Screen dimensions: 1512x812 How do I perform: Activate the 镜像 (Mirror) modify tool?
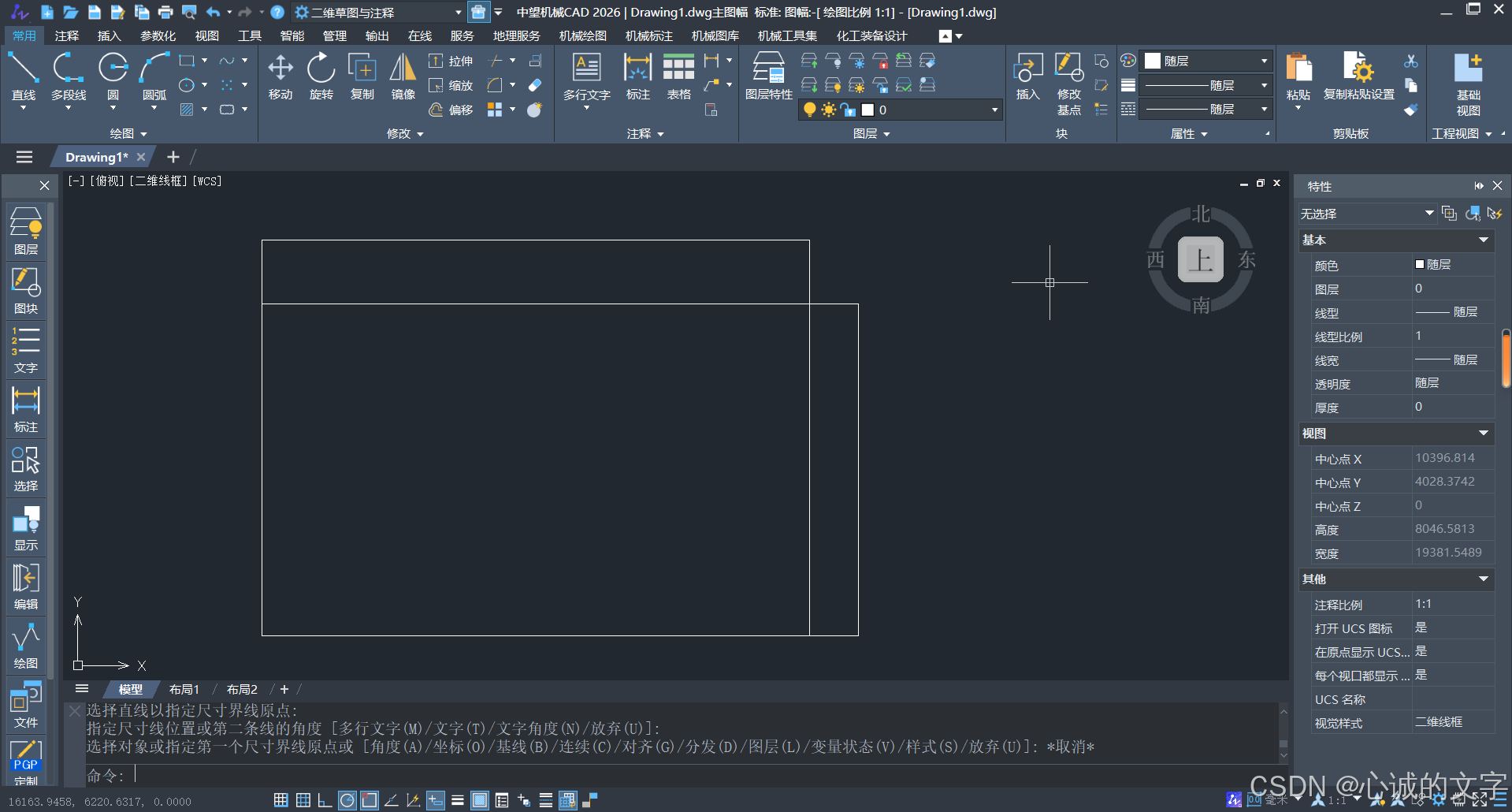point(402,75)
